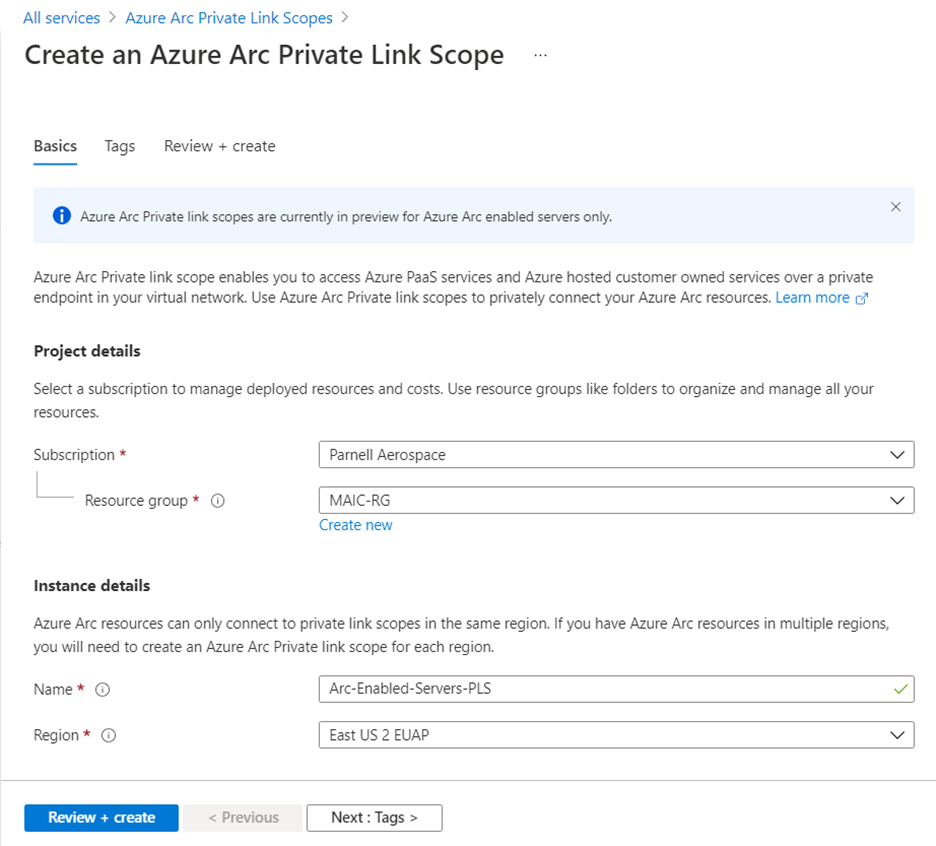Open the Review + create tab
This screenshot has height=846, width=936.
click(x=220, y=146)
